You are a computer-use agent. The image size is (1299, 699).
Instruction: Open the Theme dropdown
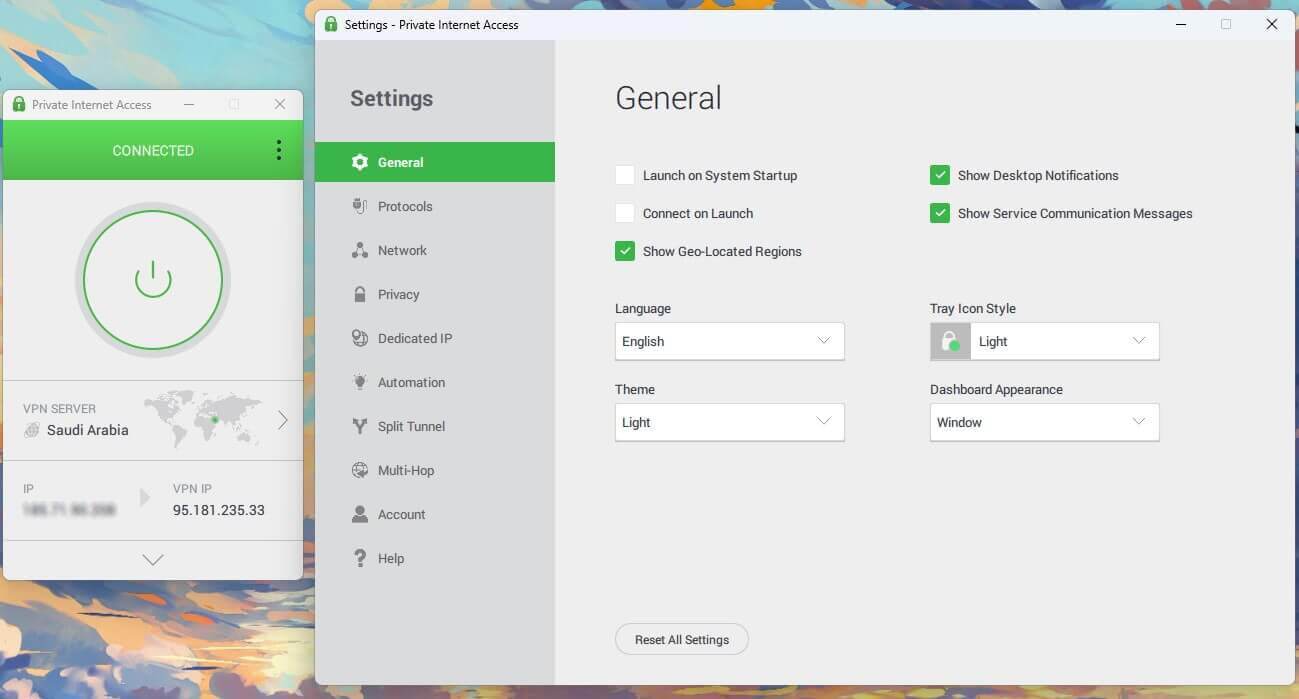point(730,422)
